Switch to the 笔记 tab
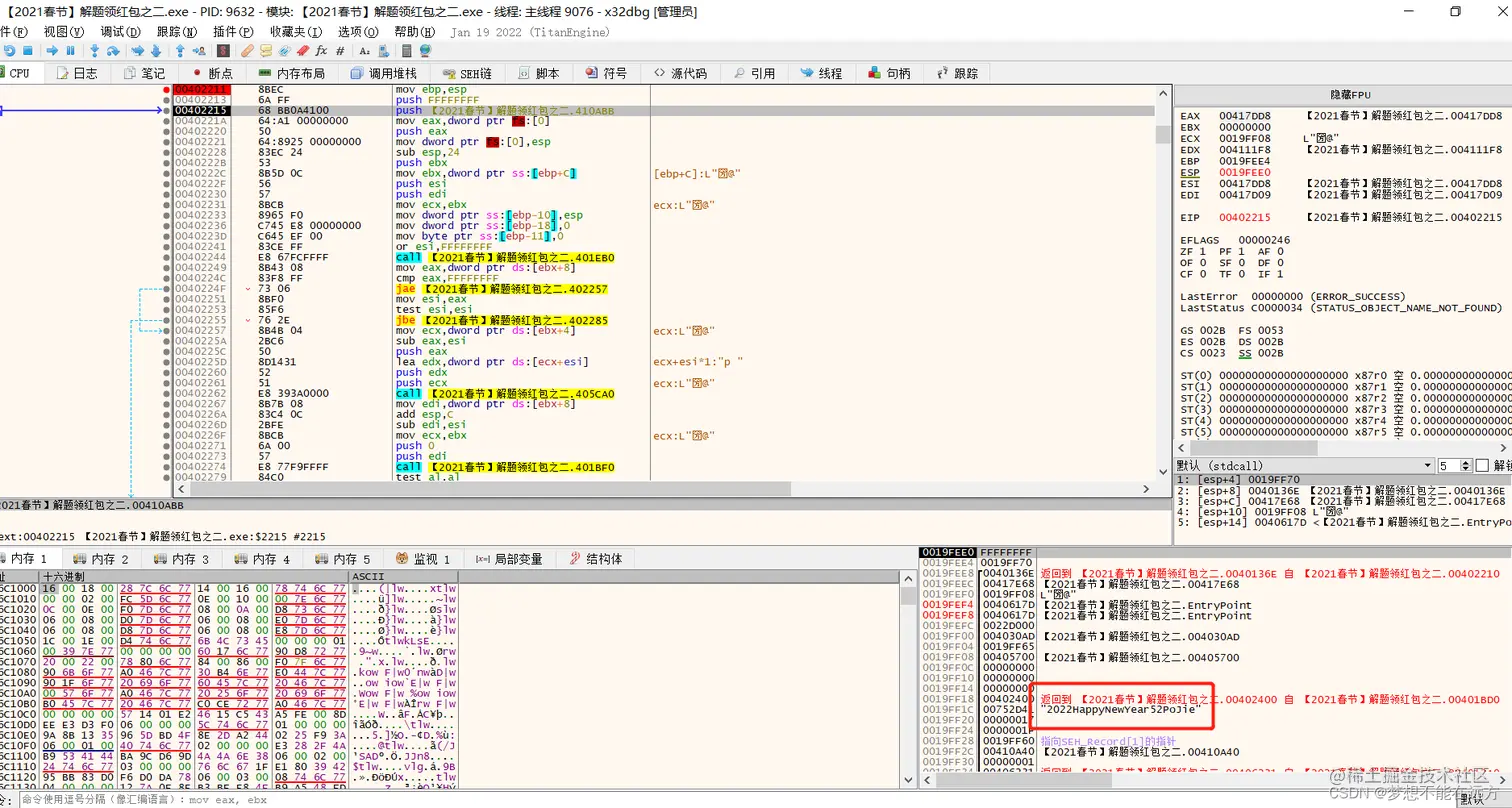The image size is (1512, 808). [144, 73]
